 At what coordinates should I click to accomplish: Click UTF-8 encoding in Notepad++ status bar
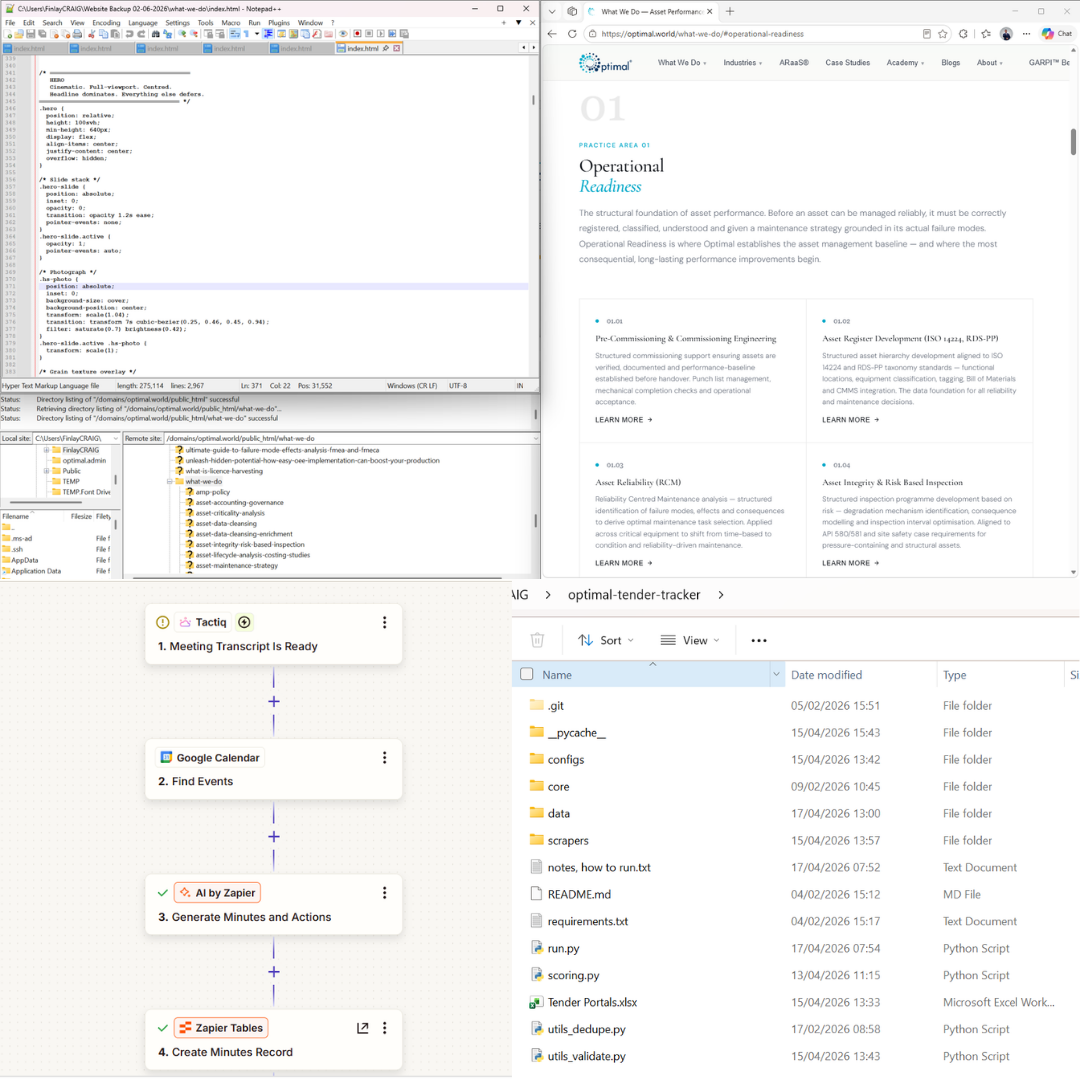458,386
